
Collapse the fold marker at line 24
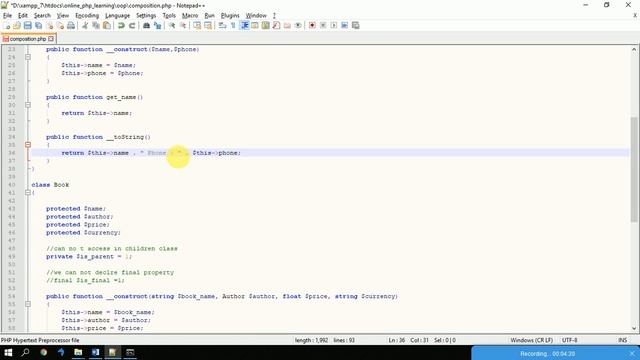pos(28,57)
